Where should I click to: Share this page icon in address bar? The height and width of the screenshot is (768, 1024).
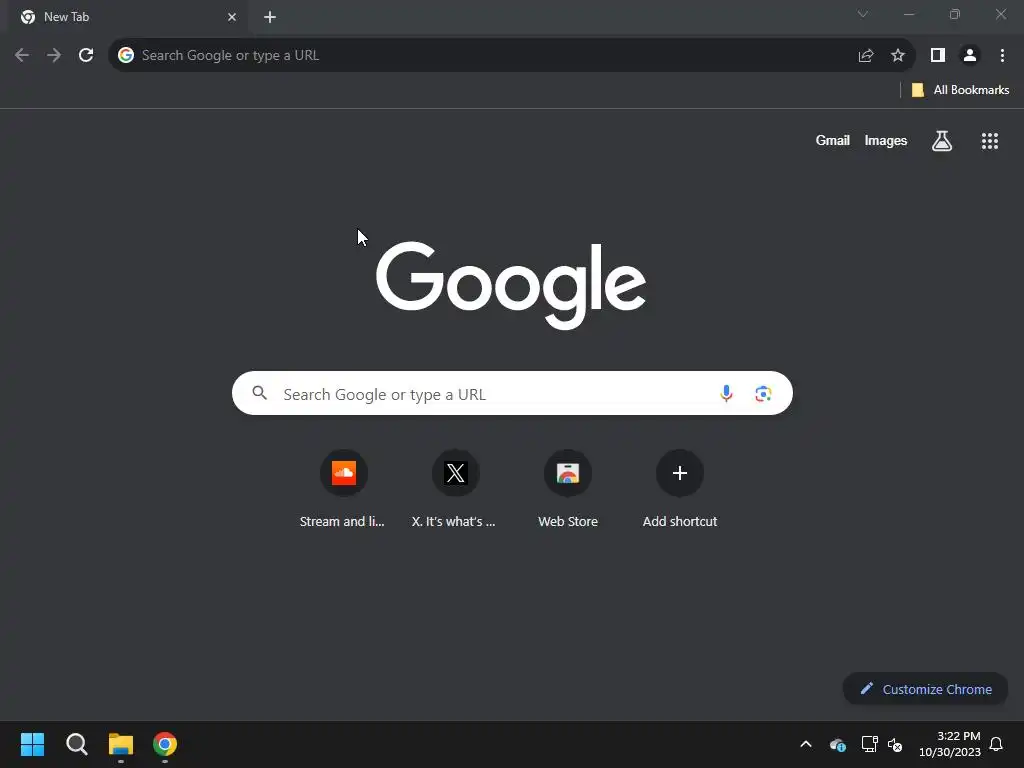(866, 56)
